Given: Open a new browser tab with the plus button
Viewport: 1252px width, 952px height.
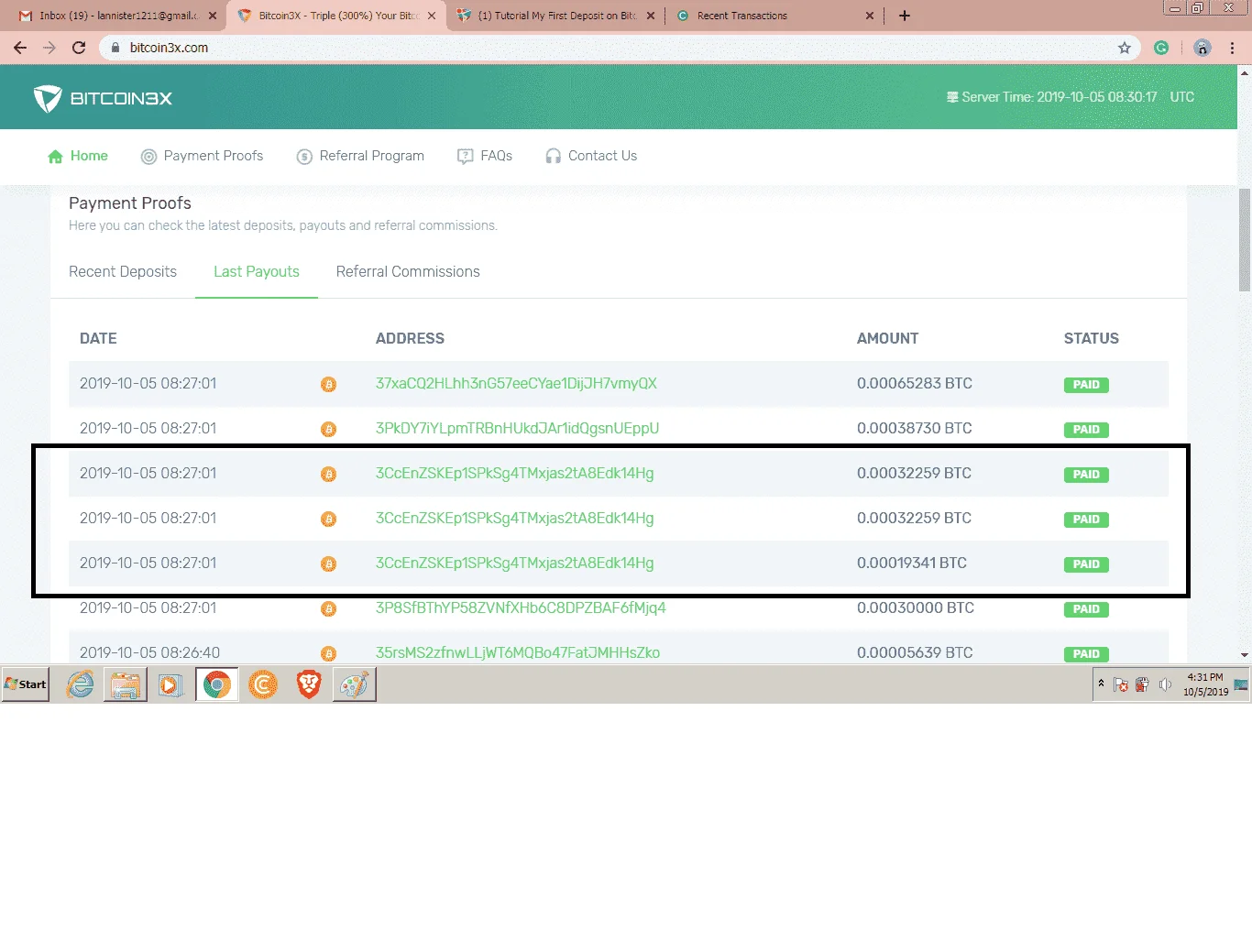Looking at the screenshot, I should point(905,16).
